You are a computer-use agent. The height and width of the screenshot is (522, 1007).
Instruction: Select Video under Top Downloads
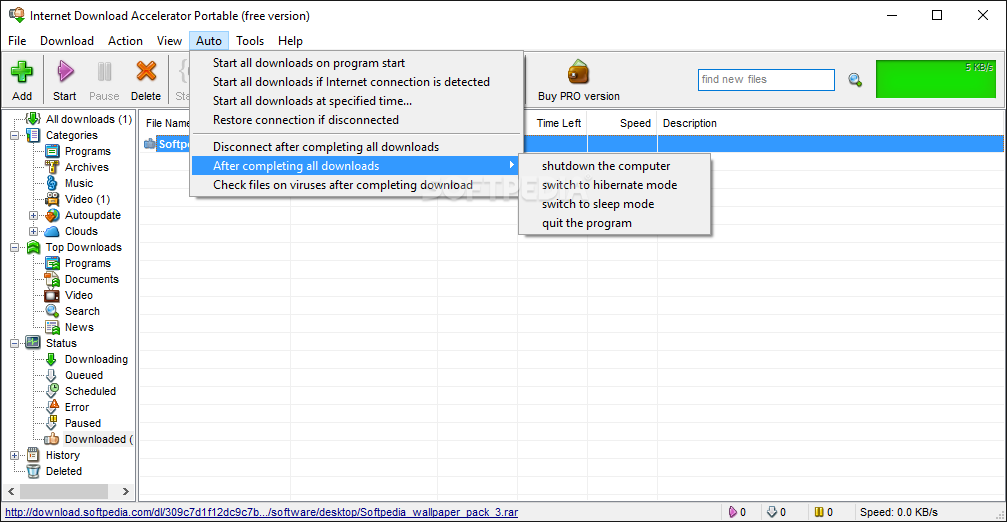coord(78,295)
